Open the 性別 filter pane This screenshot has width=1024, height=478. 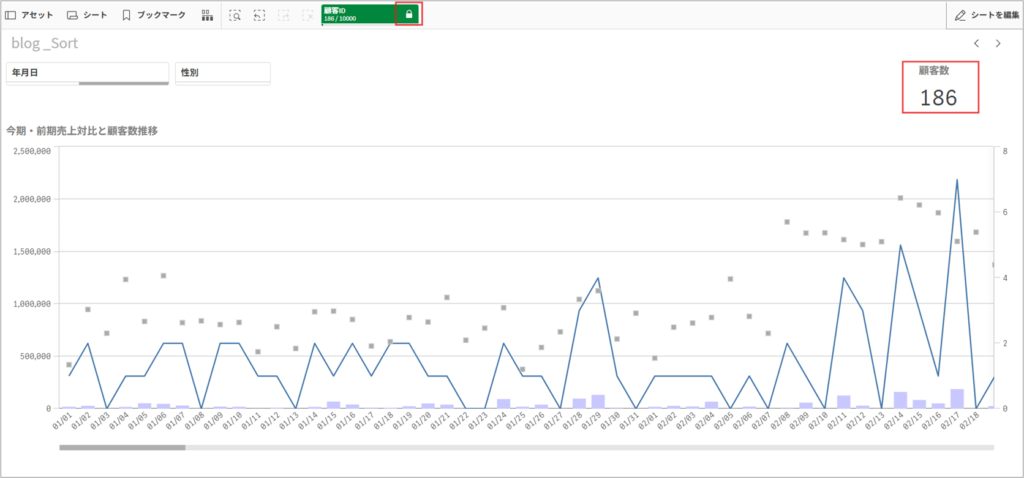222,72
